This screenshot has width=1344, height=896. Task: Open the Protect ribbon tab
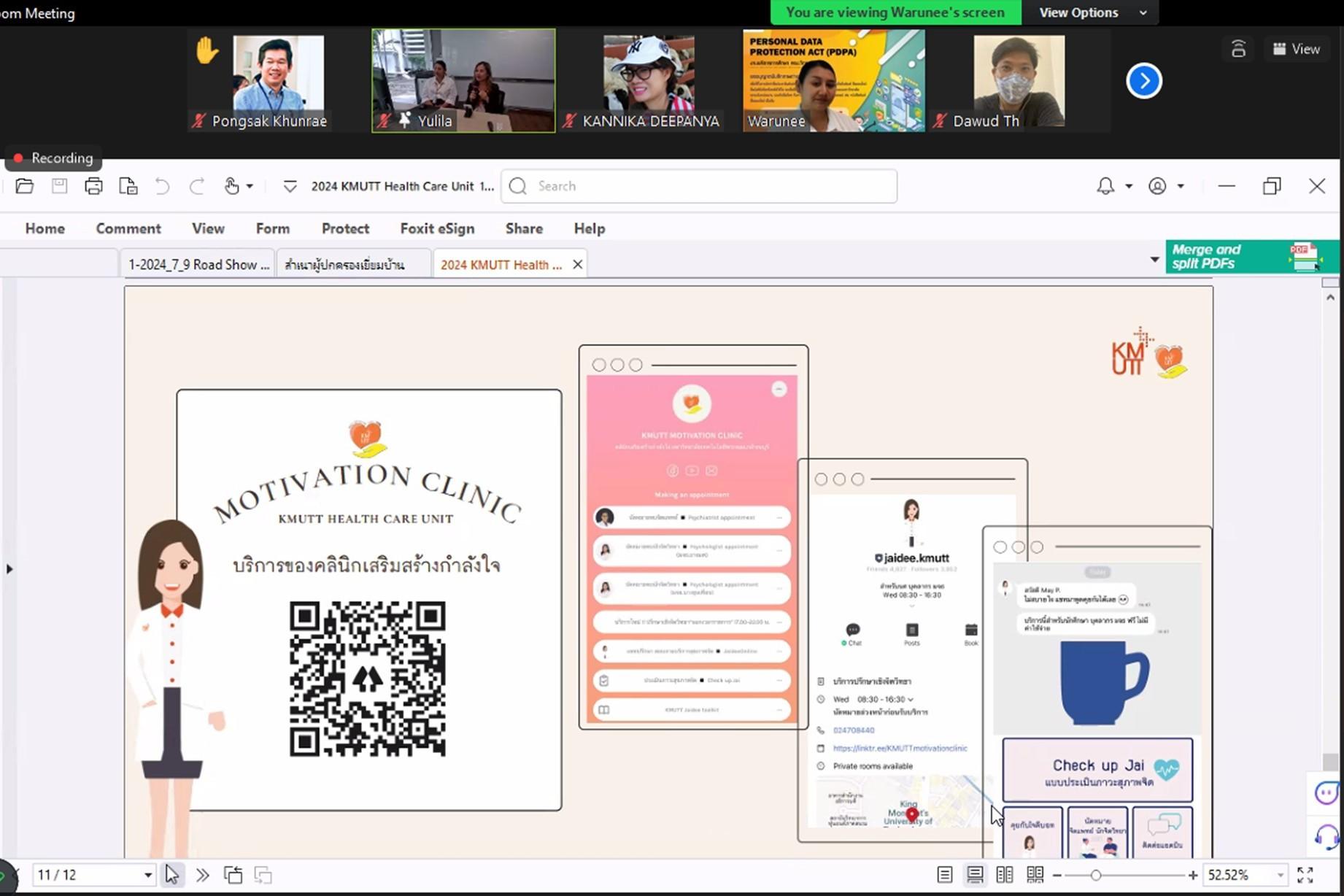tap(345, 228)
